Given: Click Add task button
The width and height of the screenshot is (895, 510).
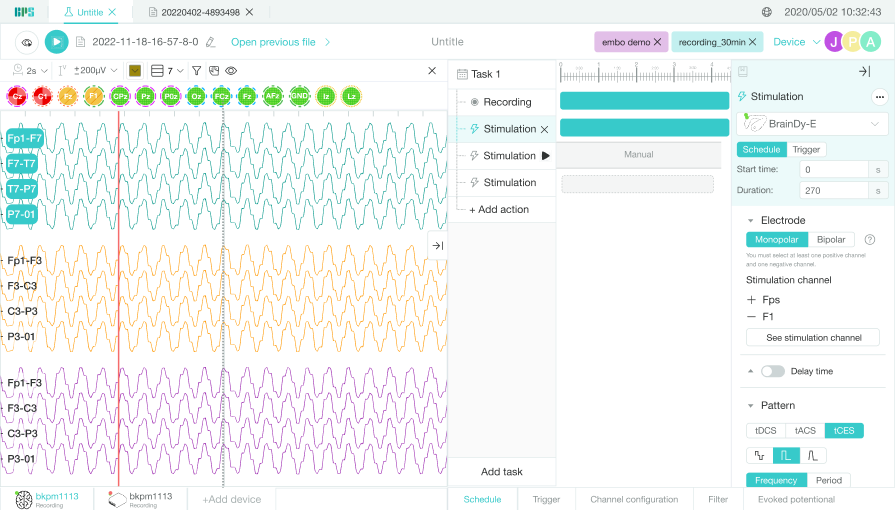Looking at the screenshot, I should (x=502, y=472).
